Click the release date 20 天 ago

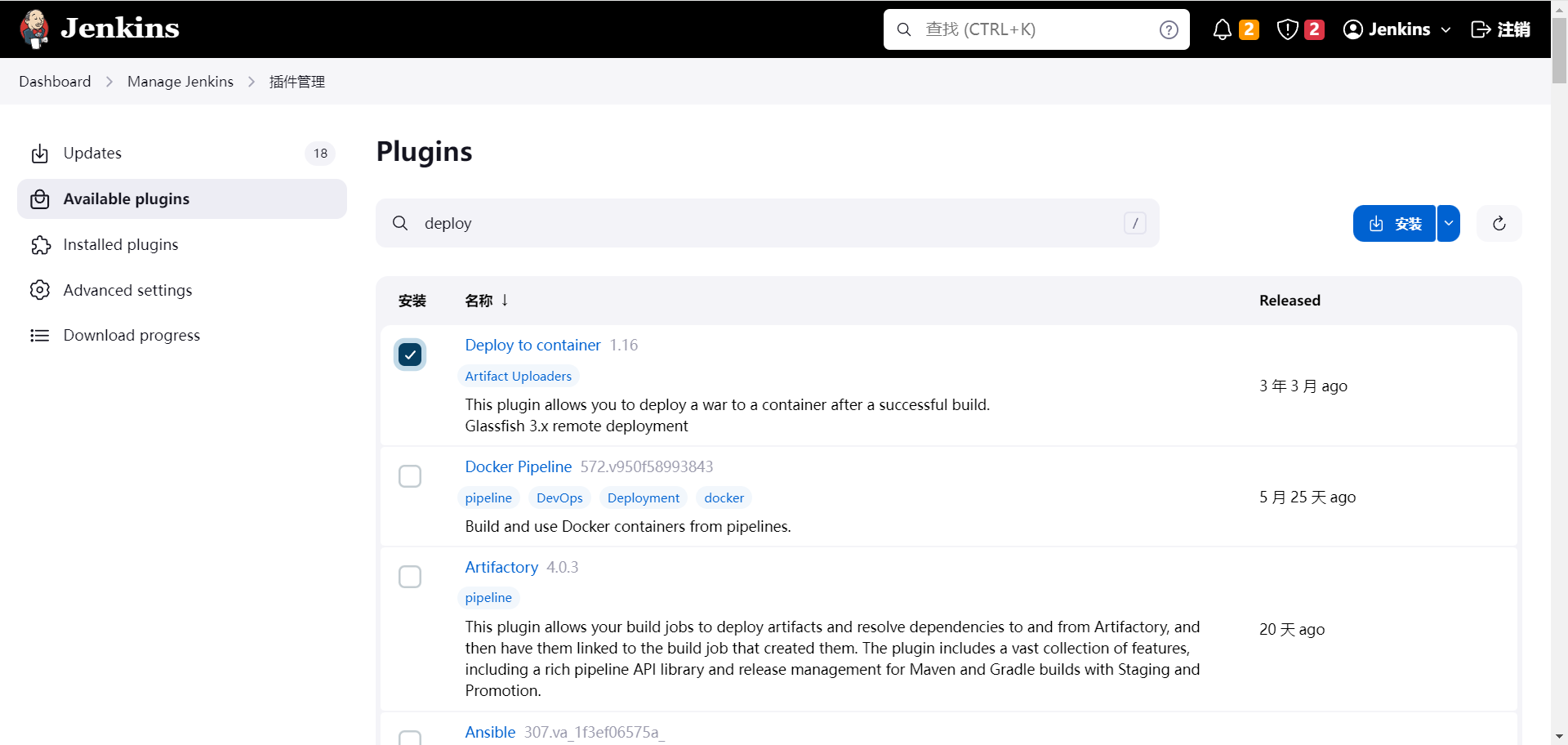(1292, 630)
